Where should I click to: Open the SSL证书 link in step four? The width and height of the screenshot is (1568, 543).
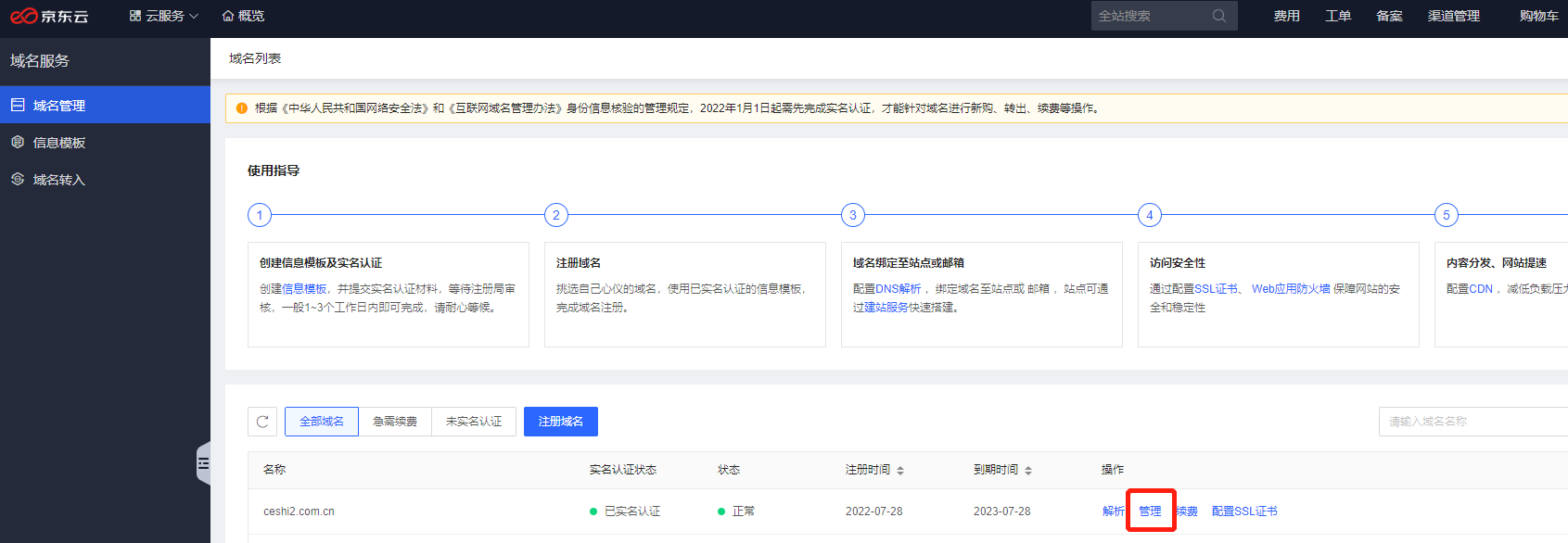(1216, 289)
